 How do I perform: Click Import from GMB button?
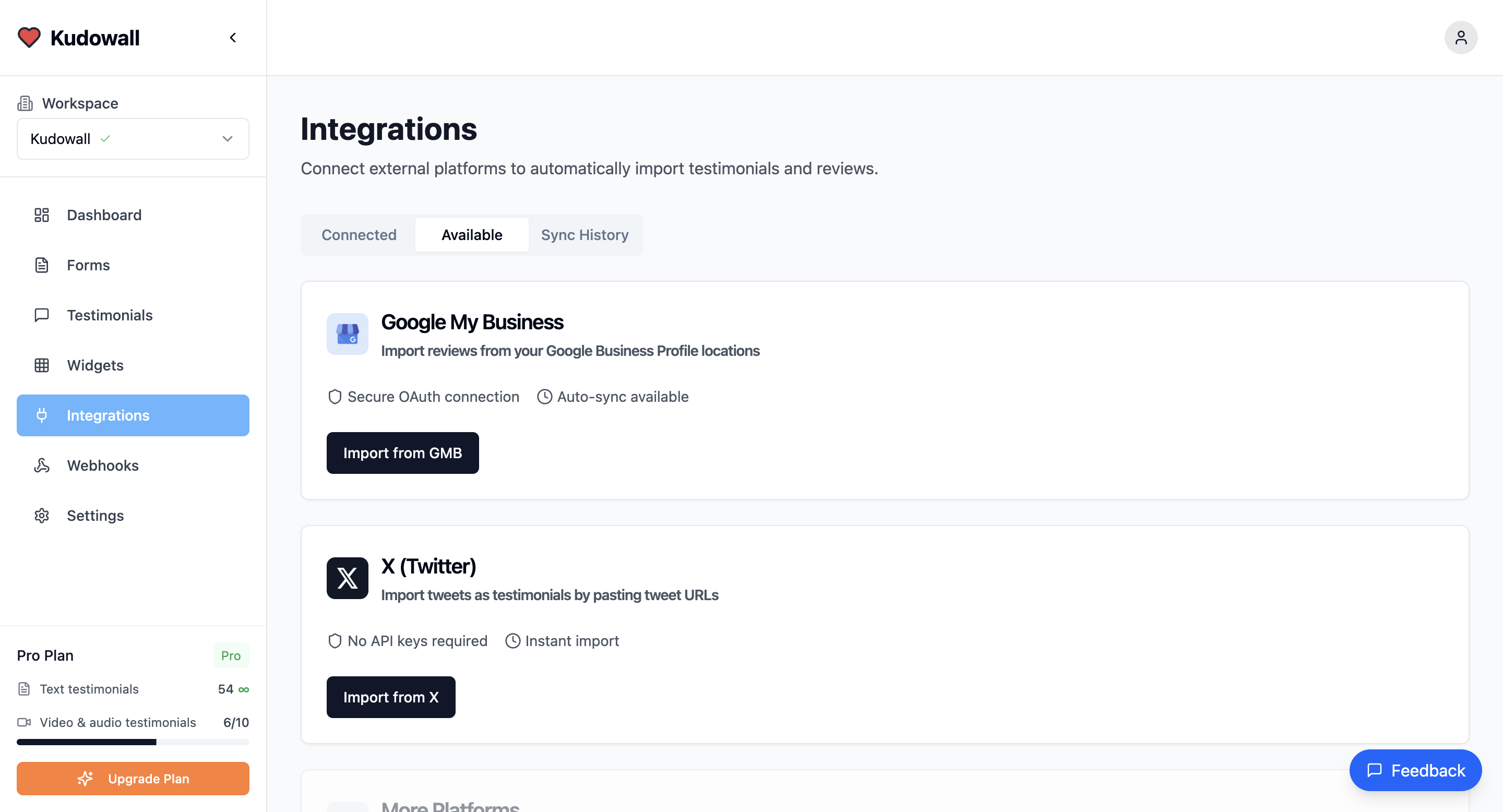click(402, 453)
